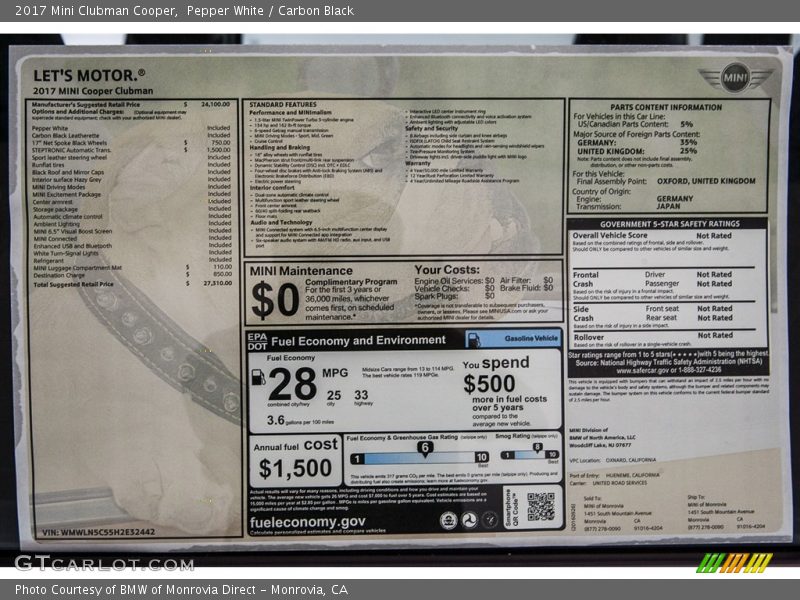Click 'STEPTRONIC Automatic Trans.' row
The width and height of the screenshot is (800, 600).
tap(131, 150)
